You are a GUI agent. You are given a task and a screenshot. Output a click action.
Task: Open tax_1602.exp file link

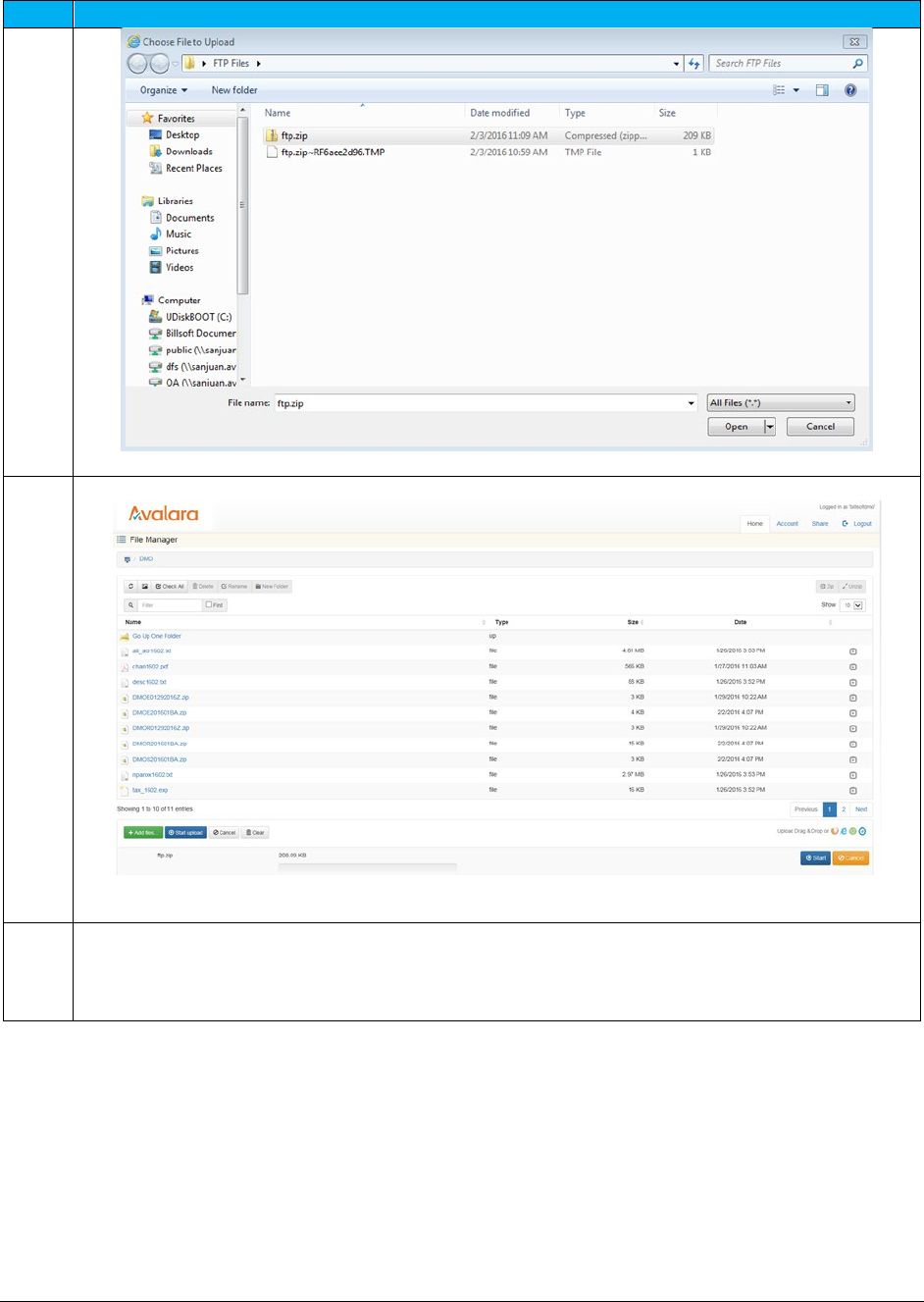pyautogui.click(x=150, y=790)
